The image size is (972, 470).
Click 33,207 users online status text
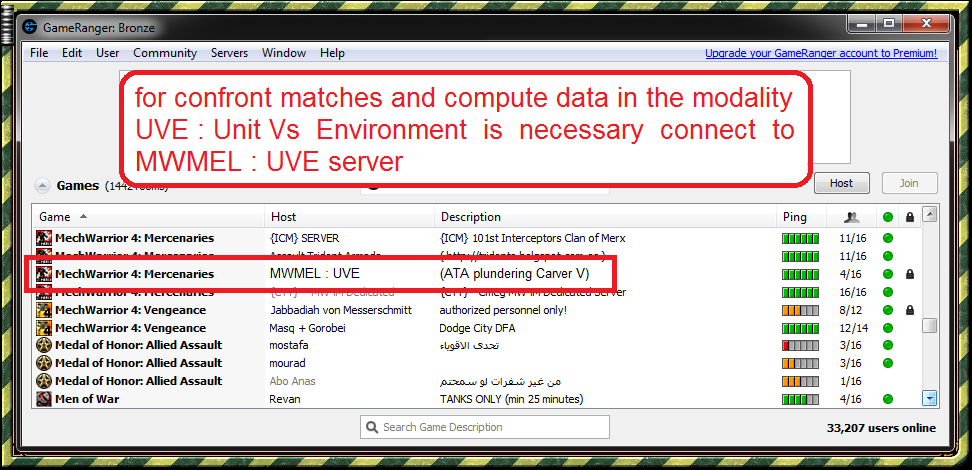tap(881, 428)
